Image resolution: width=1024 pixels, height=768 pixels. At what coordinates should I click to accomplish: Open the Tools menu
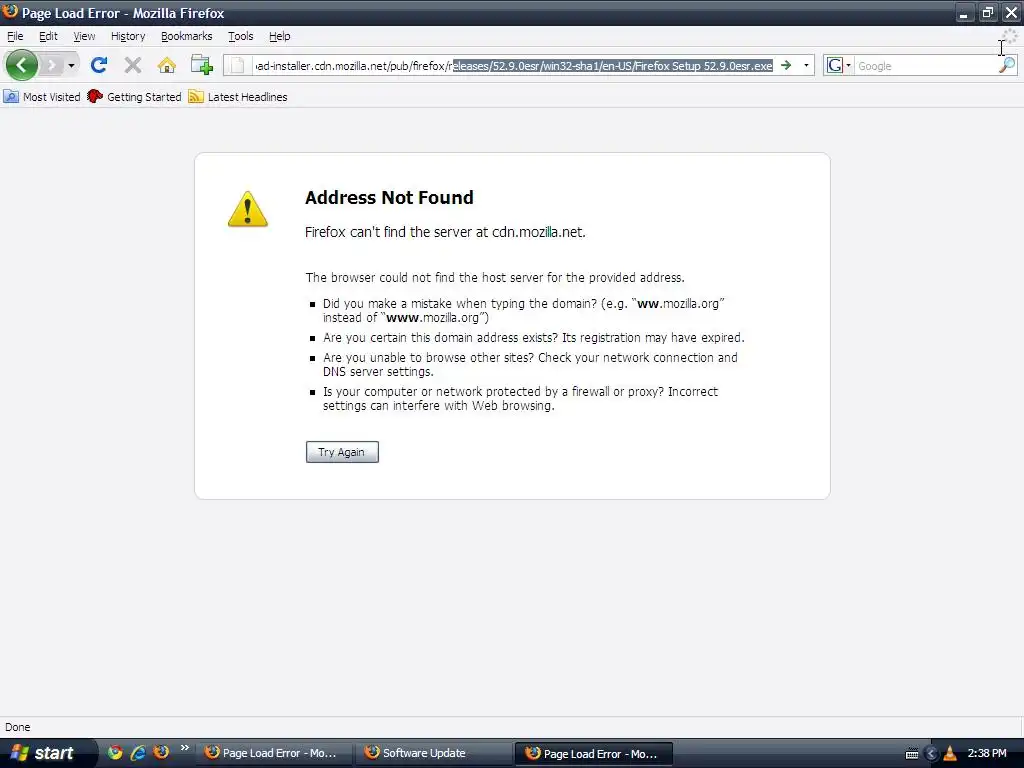(240, 36)
